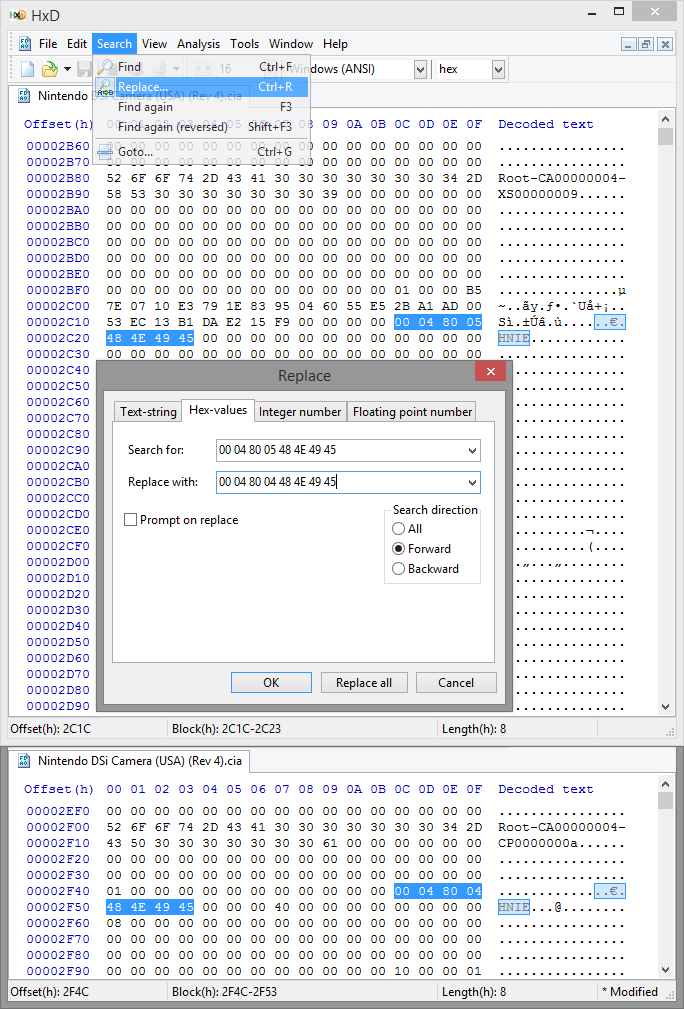684x1009 pixels.
Task: Open the File menu
Action: point(48,44)
